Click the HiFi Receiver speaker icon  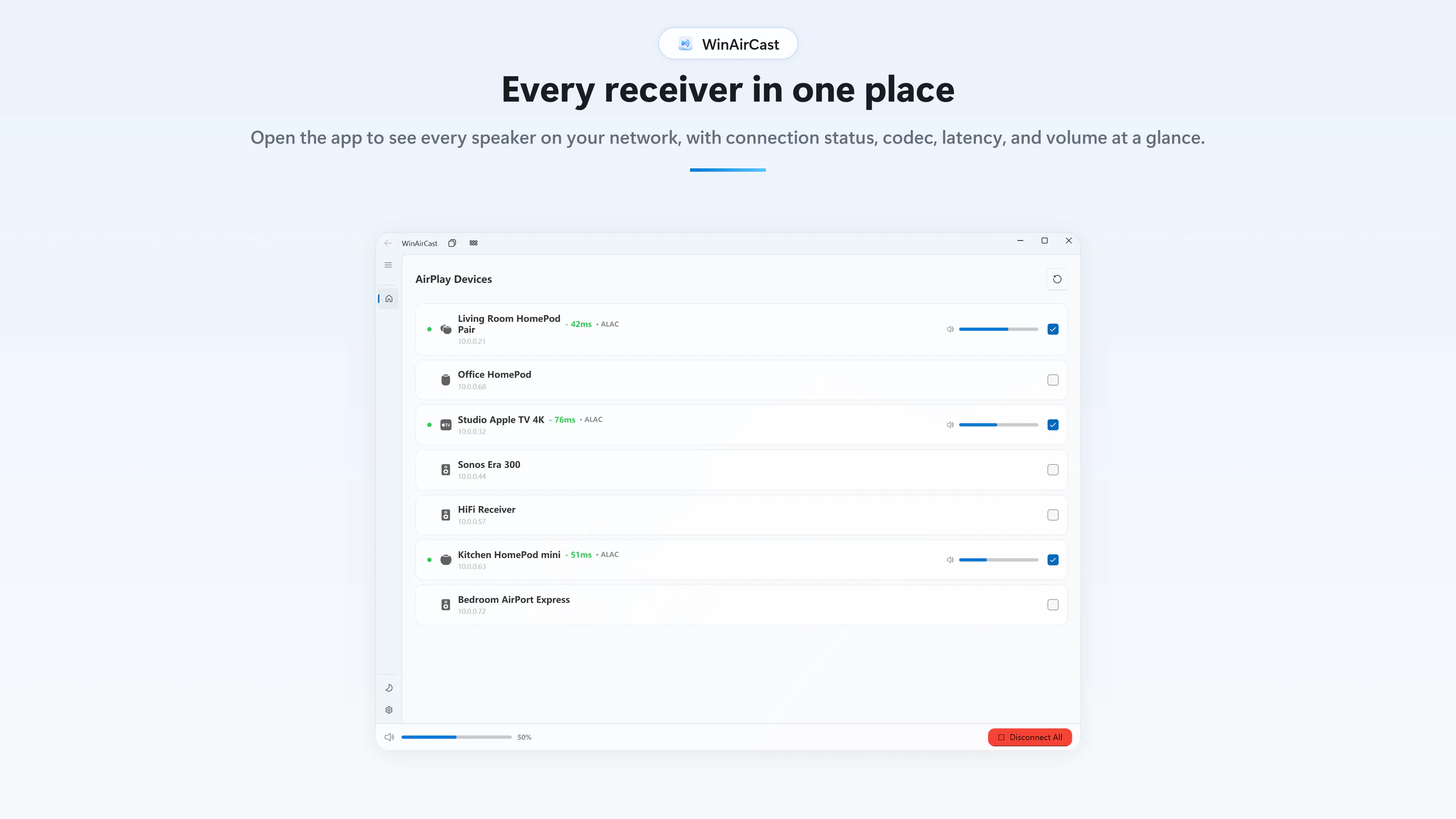[x=446, y=515]
